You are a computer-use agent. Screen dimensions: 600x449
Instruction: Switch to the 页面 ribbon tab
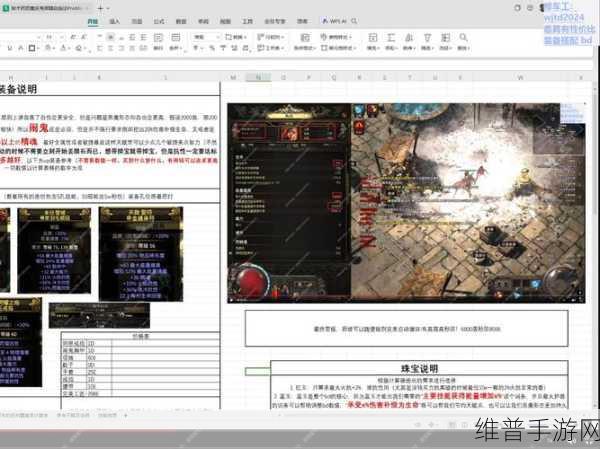pos(137,21)
